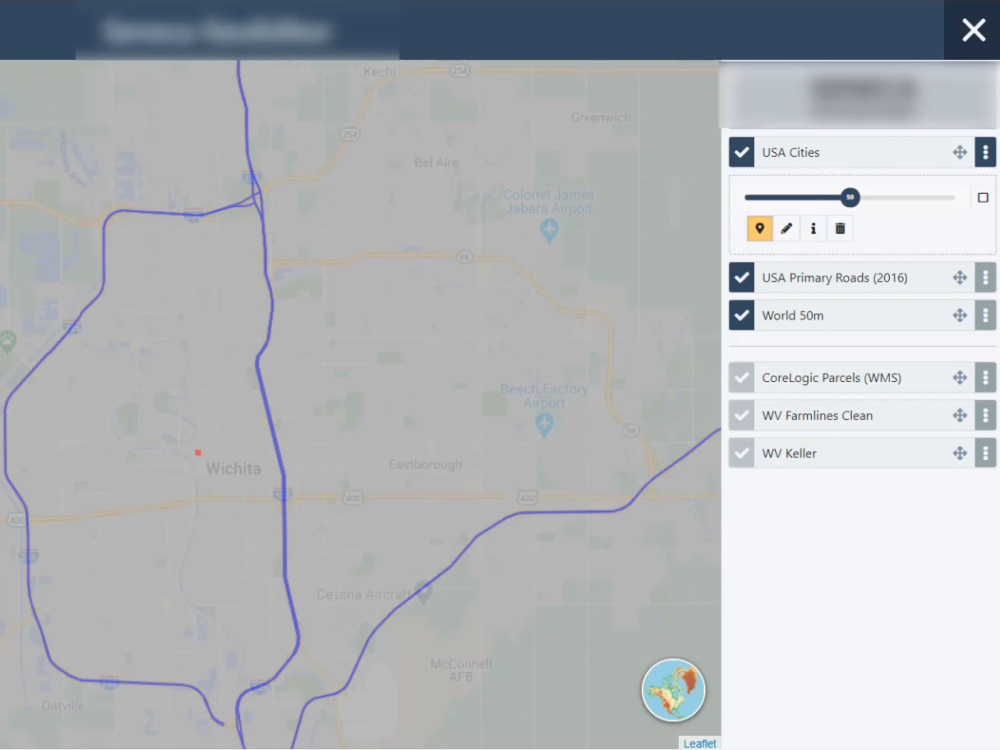Viewport: 1000px width, 750px height.
Task: Click the USA Cities layer name
Action: (x=790, y=152)
